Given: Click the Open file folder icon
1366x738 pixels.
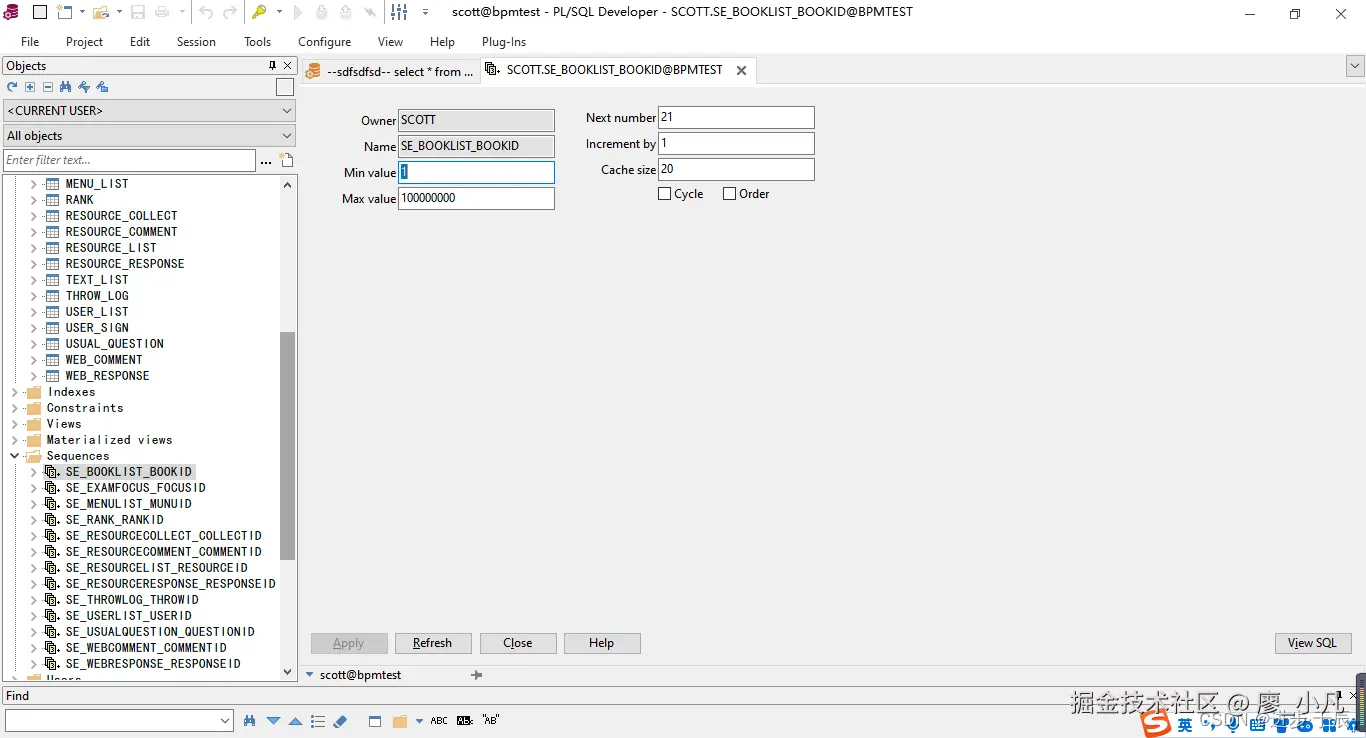Looking at the screenshot, I should (100, 12).
